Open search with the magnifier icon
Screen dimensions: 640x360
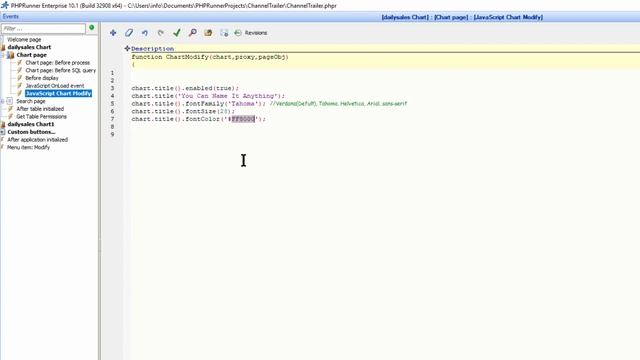pyautogui.click(x=193, y=33)
